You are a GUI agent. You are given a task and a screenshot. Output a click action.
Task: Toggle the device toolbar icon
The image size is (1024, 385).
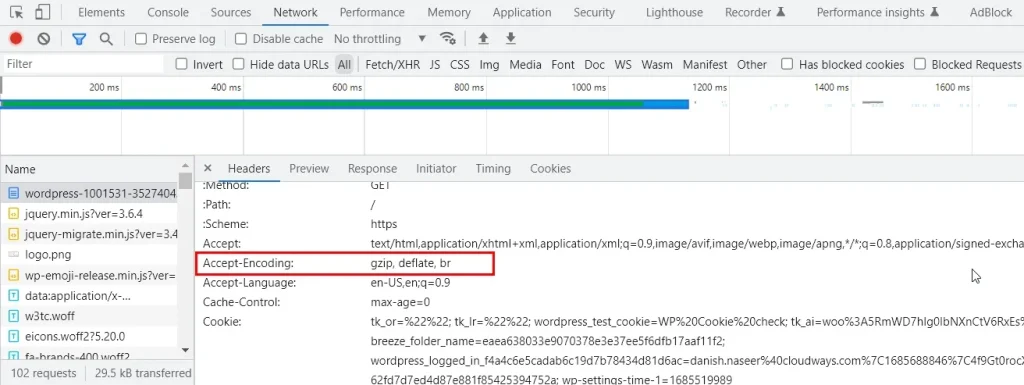pos(42,12)
